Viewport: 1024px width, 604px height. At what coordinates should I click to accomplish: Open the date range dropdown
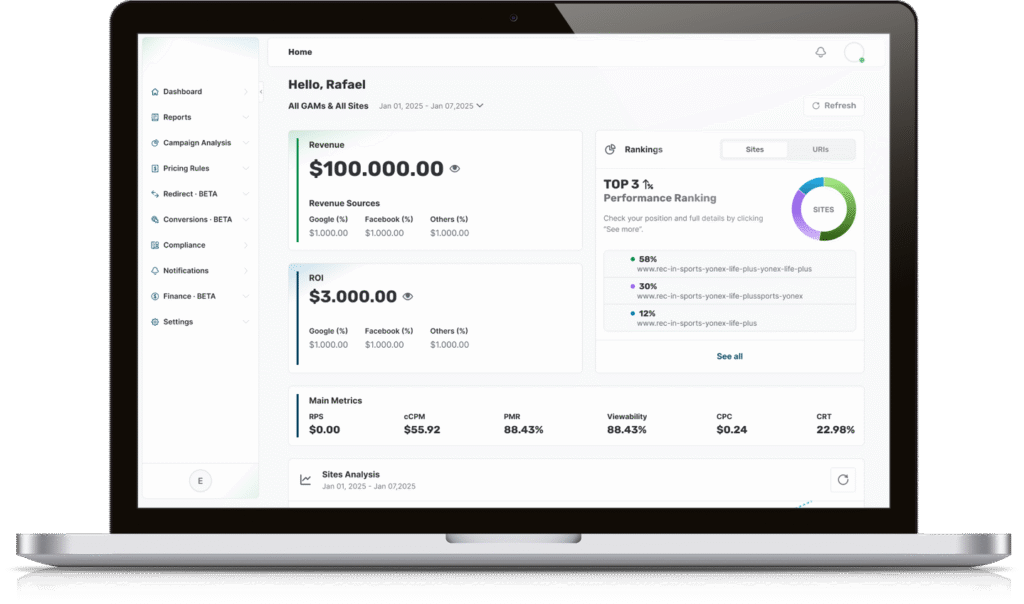click(x=431, y=106)
